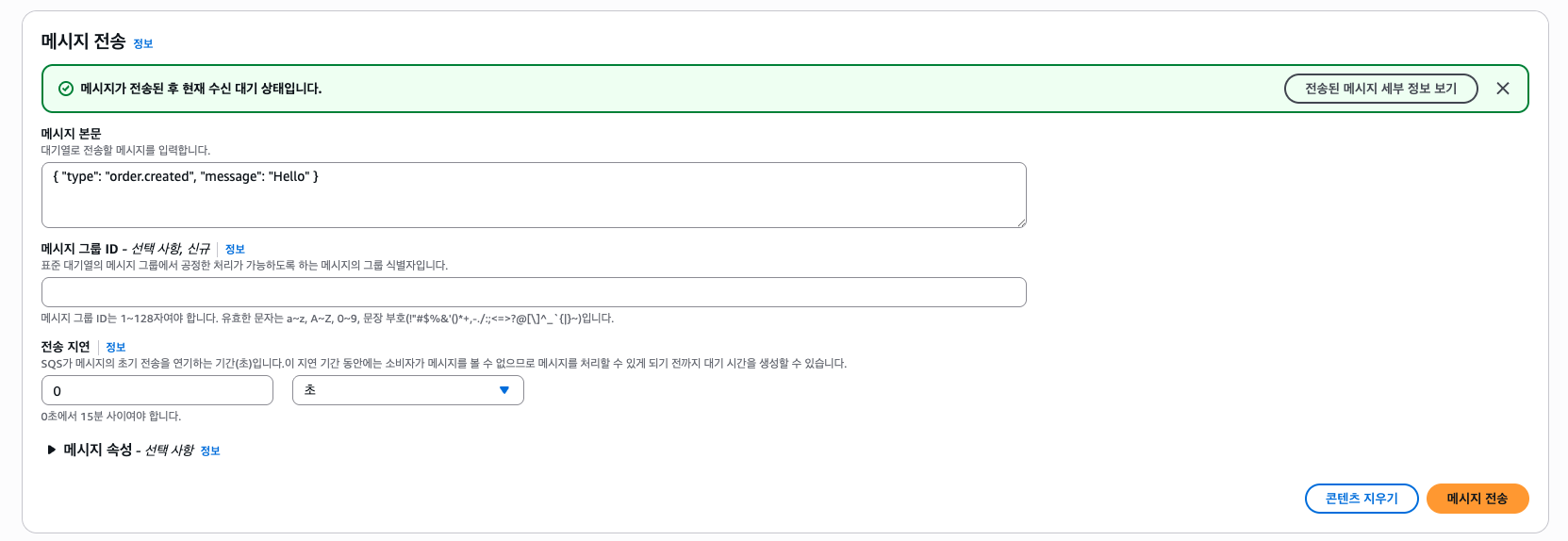Open the 초 time unit dropdown
The image size is (1568, 541).
tap(408, 390)
